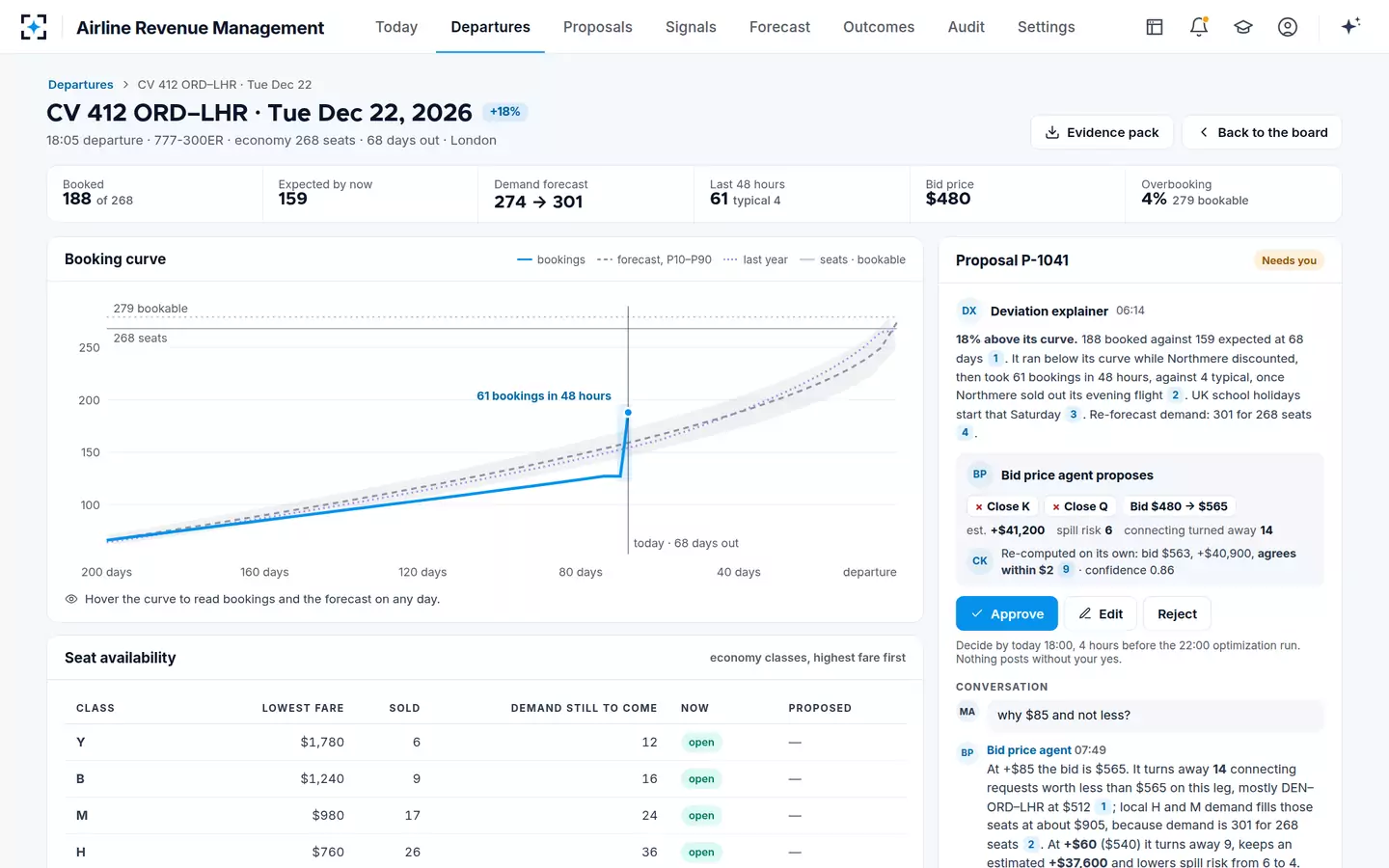Screen dimensions: 1389x868
Task: Open citation 9 next to 'within $2'
Action: (x=1066, y=570)
